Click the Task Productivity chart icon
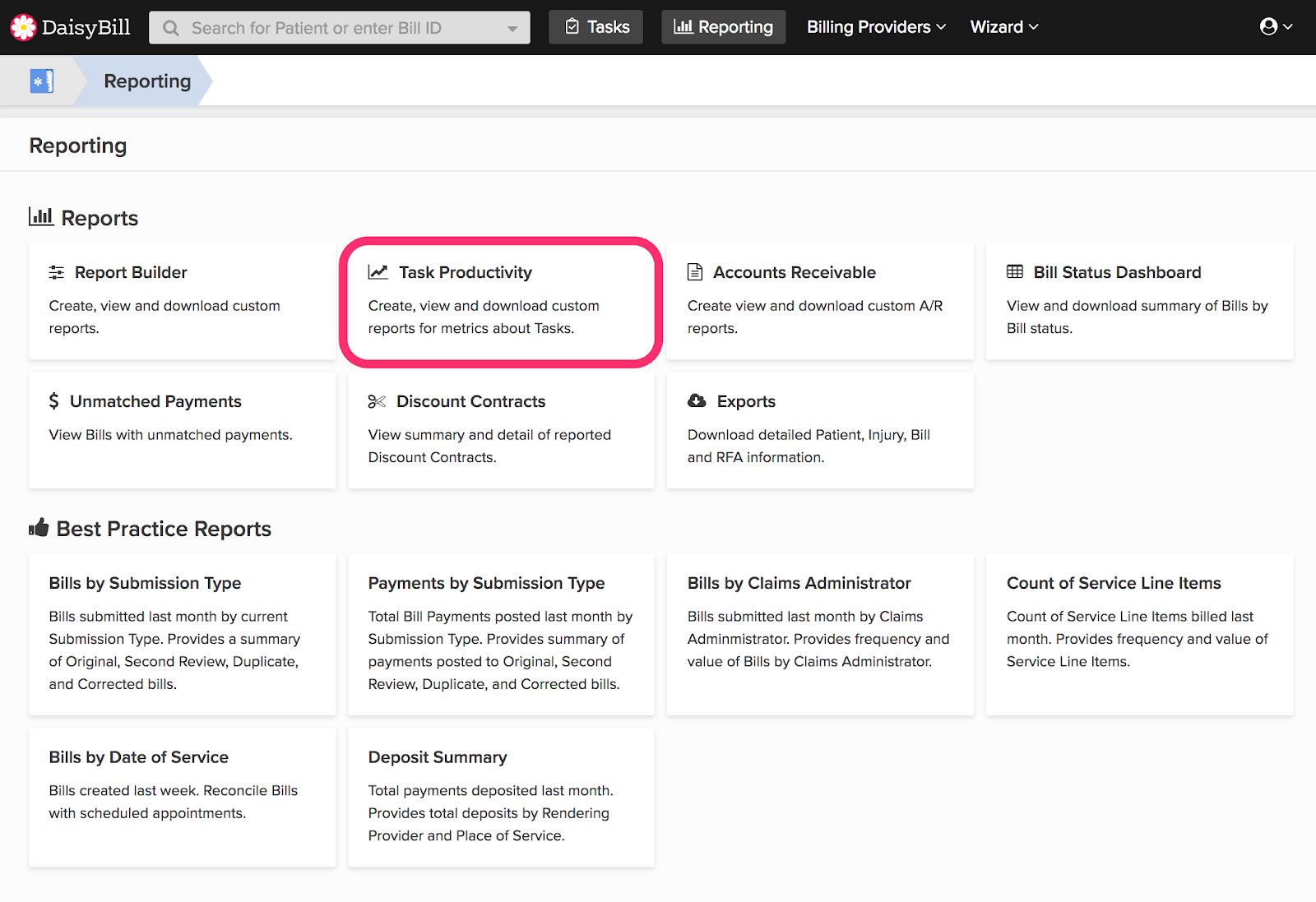Viewport: 1316px width, 902px height. click(x=378, y=272)
